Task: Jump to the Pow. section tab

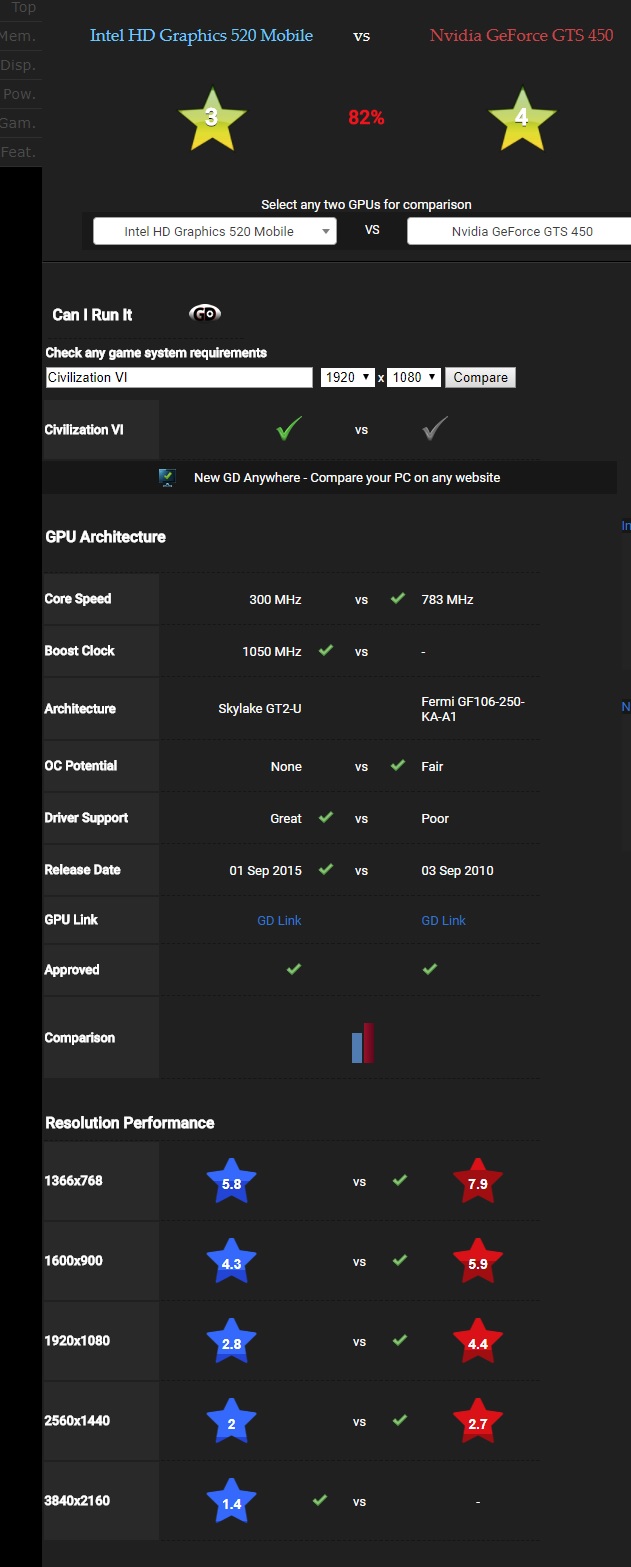Action: tap(21, 94)
